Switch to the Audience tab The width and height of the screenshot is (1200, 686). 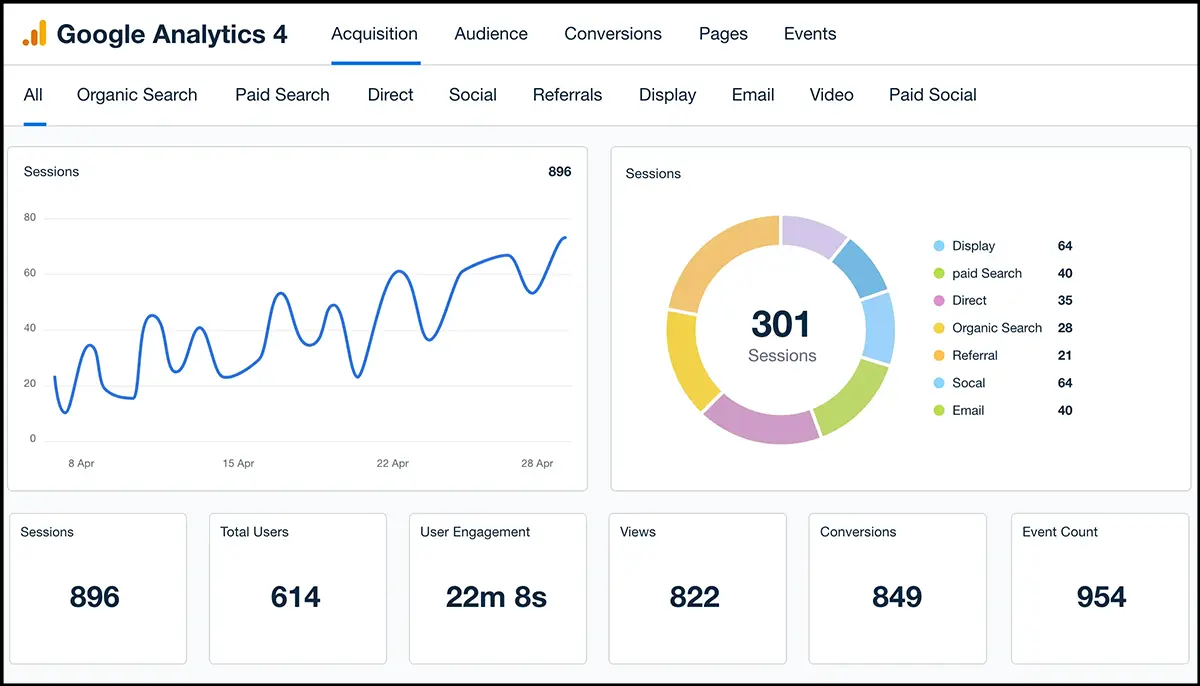point(491,34)
